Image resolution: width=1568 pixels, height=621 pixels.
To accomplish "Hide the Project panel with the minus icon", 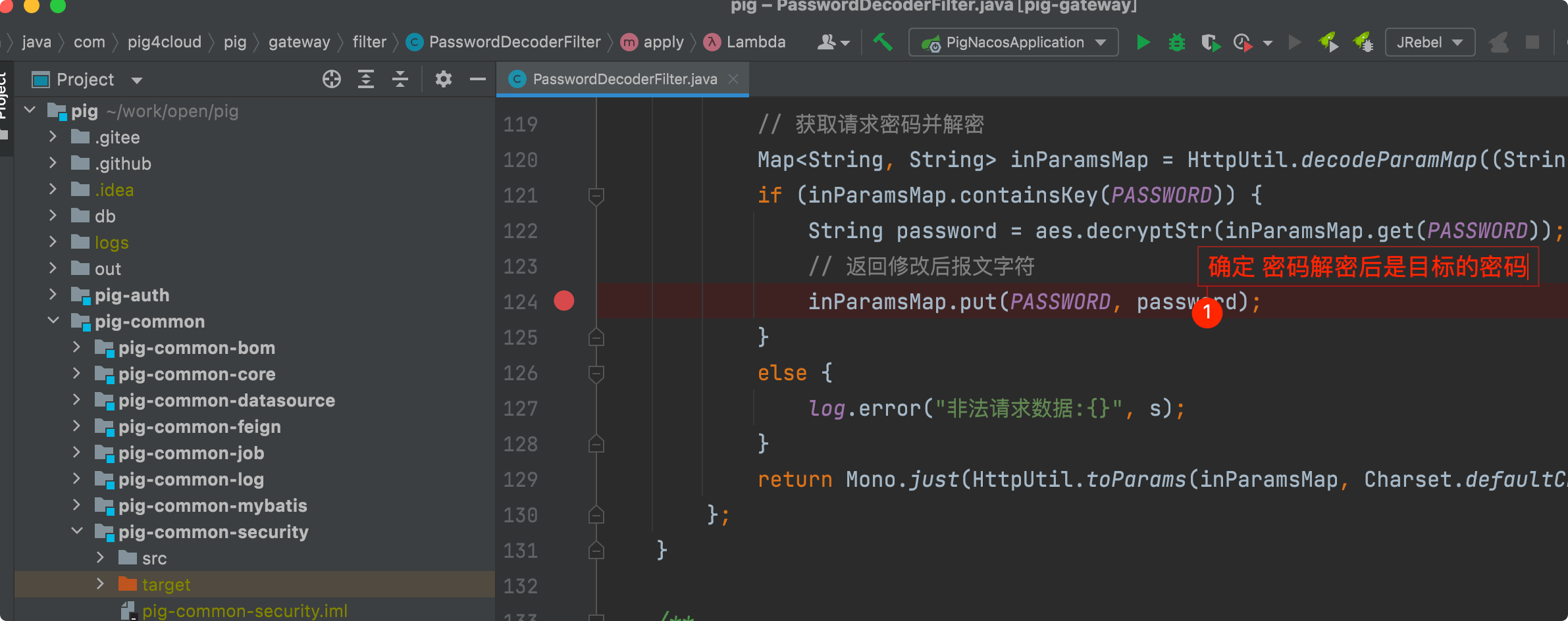I will click(478, 80).
